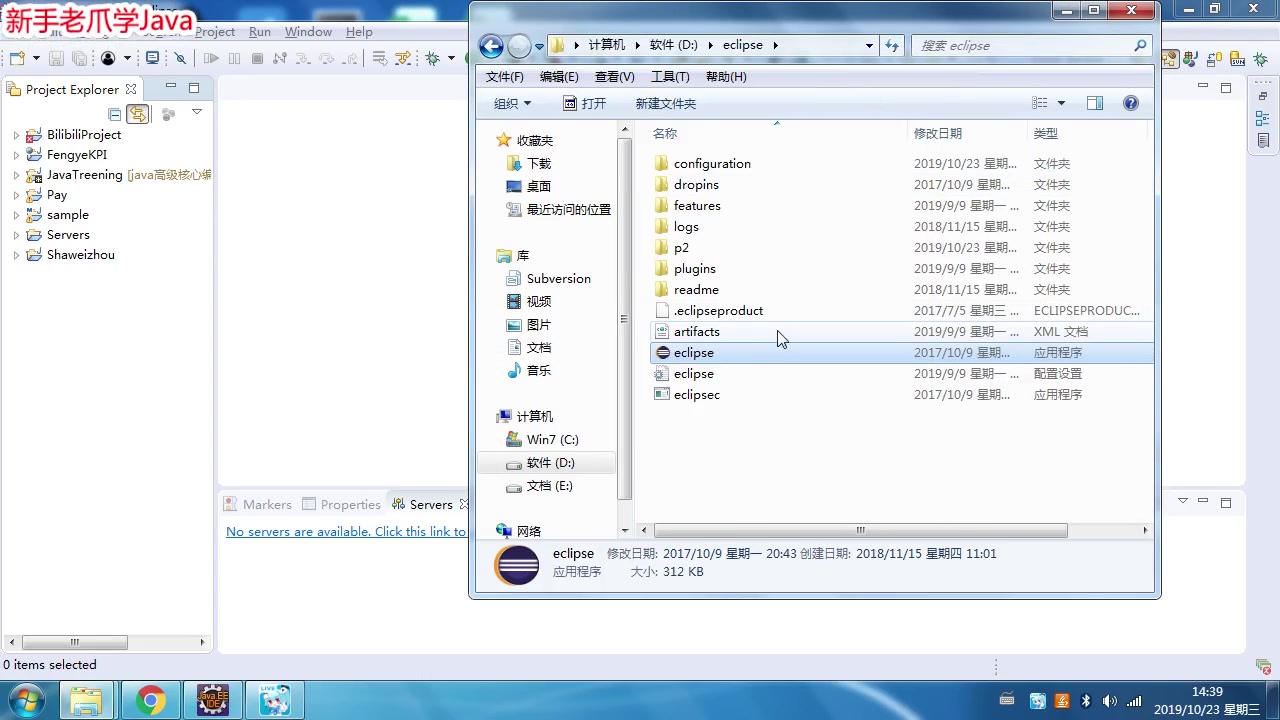
Task: Click the 新建文件夹 button
Action: click(x=665, y=103)
